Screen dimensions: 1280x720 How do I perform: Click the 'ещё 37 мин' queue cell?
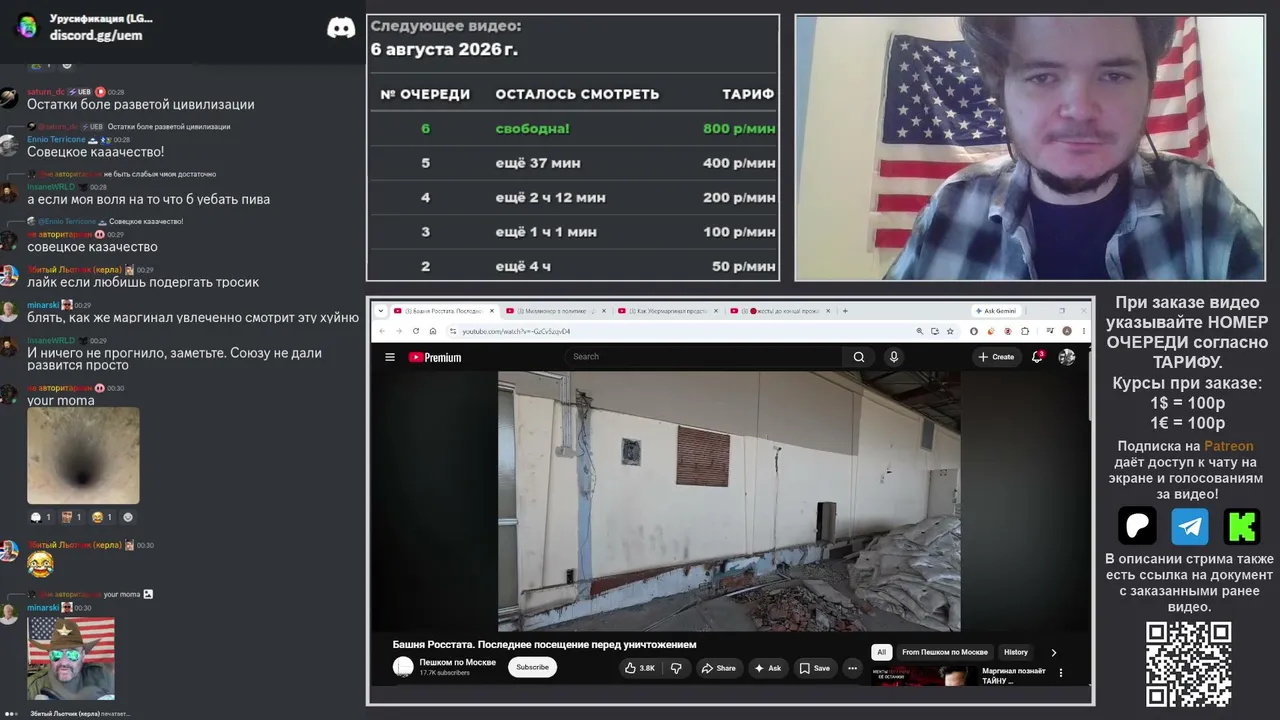tap(538, 163)
